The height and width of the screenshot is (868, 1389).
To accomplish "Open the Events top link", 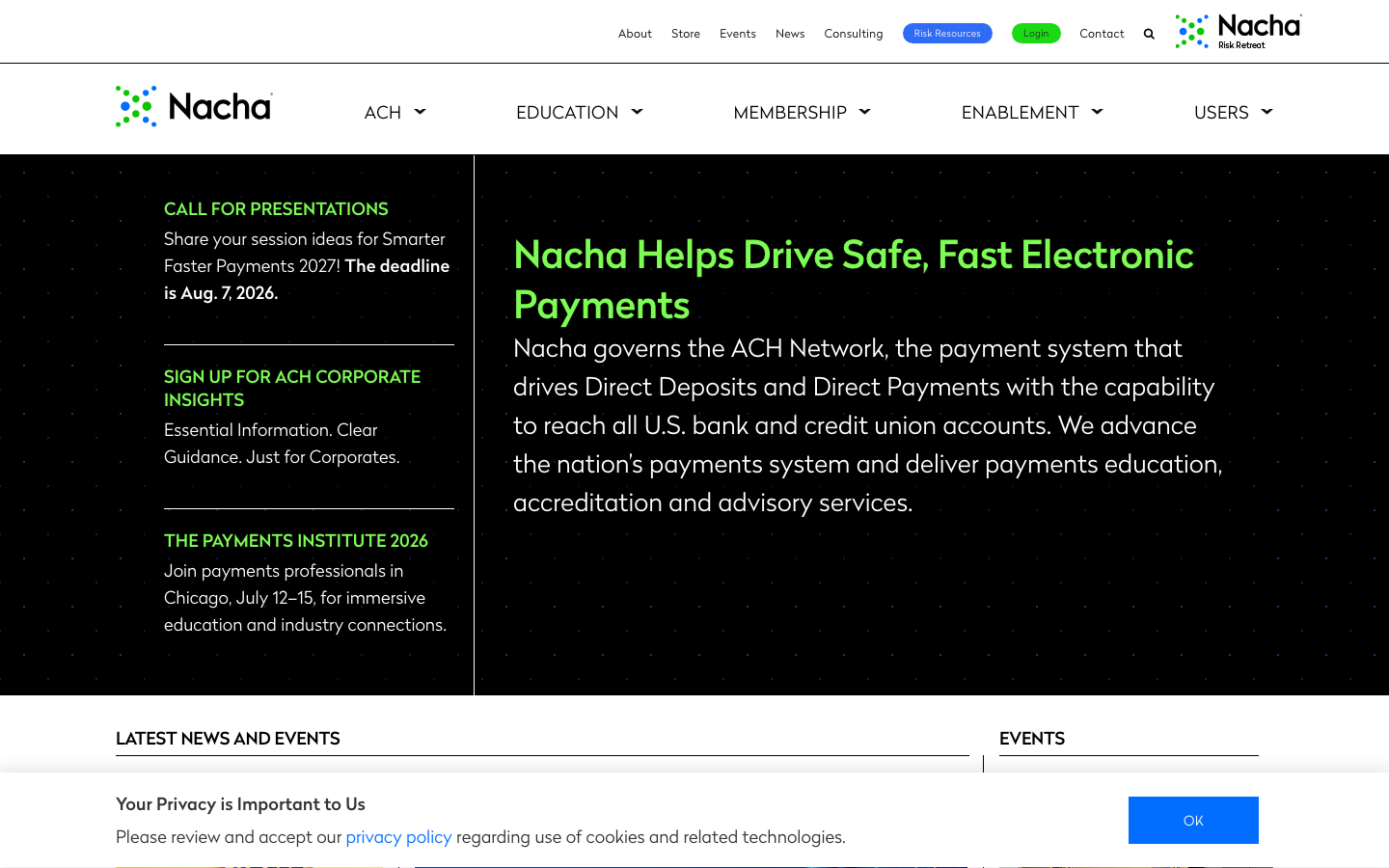I will pyautogui.click(x=738, y=34).
